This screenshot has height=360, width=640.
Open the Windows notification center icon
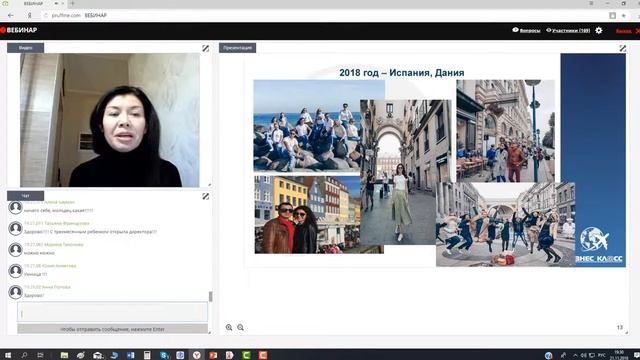(x=636, y=356)
